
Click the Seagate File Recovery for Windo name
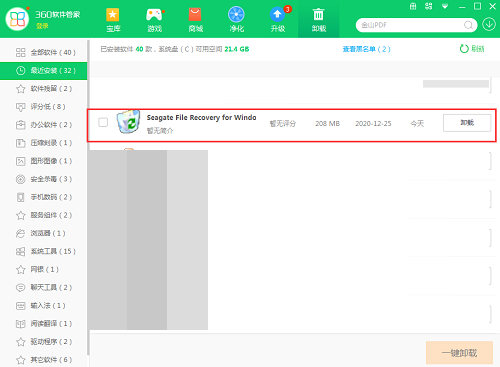(201, 118)
